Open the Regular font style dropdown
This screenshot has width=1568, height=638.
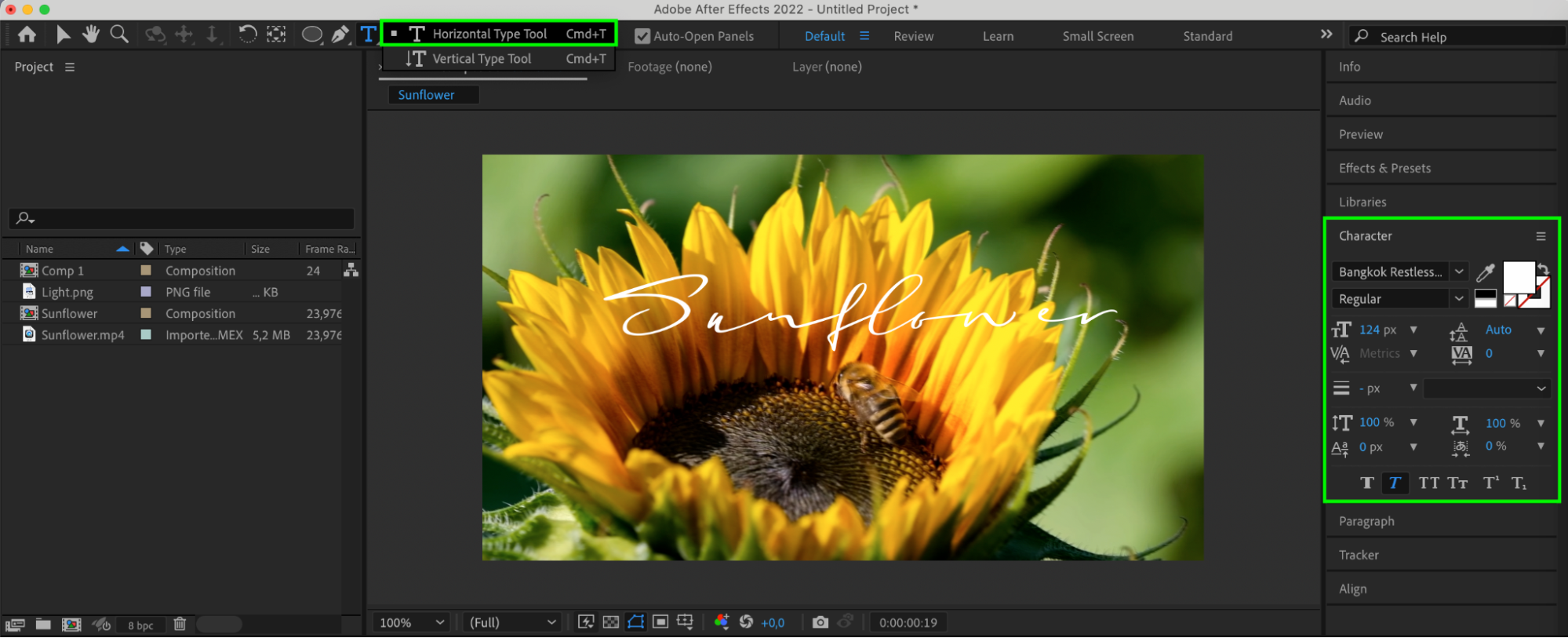(1399, 299)
